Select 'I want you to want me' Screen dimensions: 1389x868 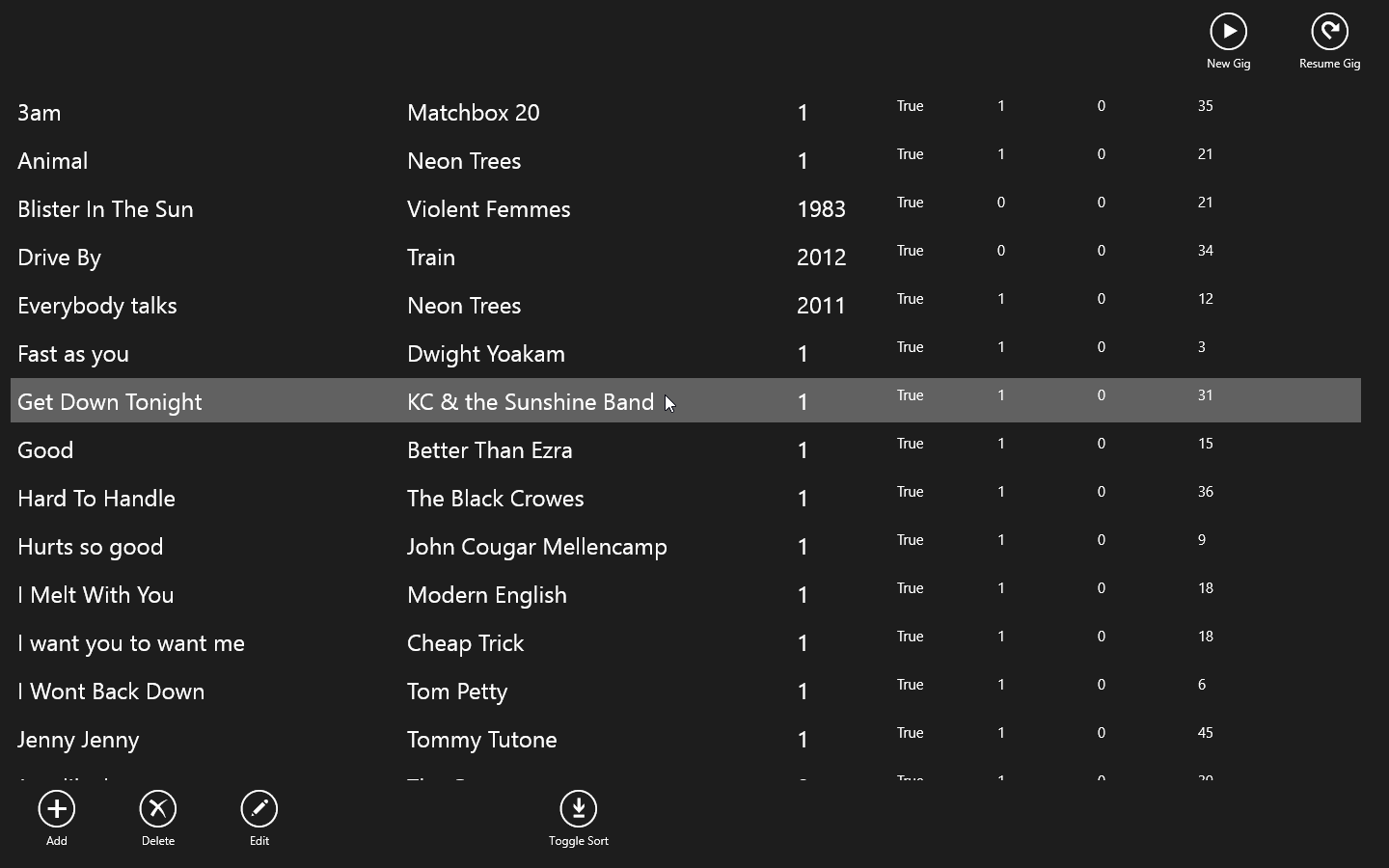[131, 643]
